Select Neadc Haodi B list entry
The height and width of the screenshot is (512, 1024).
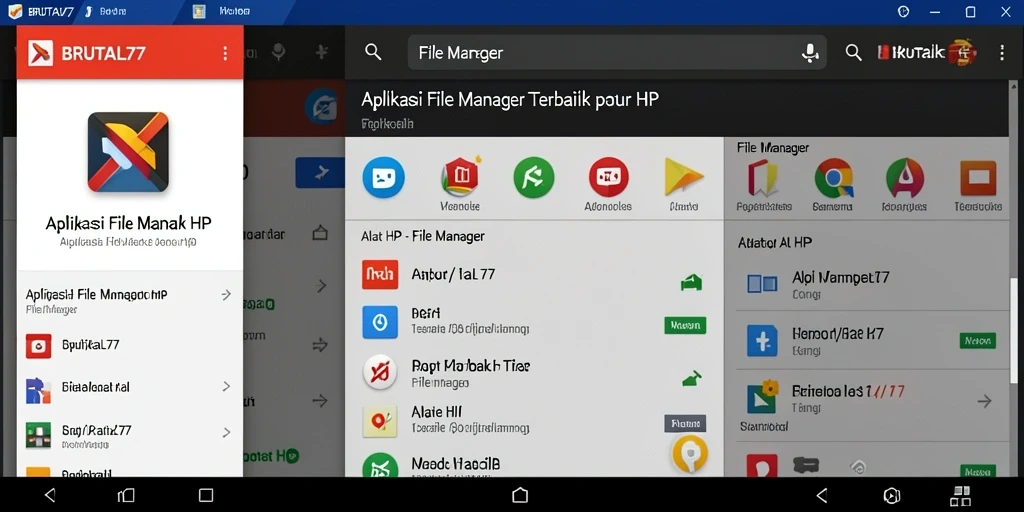point(534,465)
